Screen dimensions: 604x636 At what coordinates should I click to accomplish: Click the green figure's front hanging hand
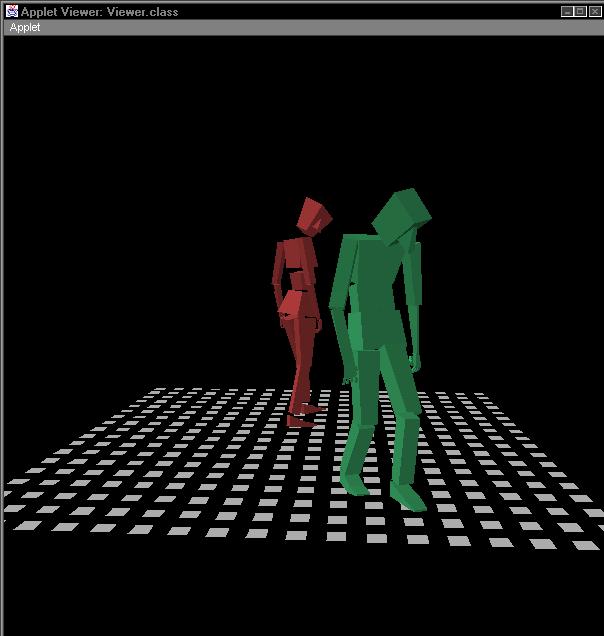point(348,377)
